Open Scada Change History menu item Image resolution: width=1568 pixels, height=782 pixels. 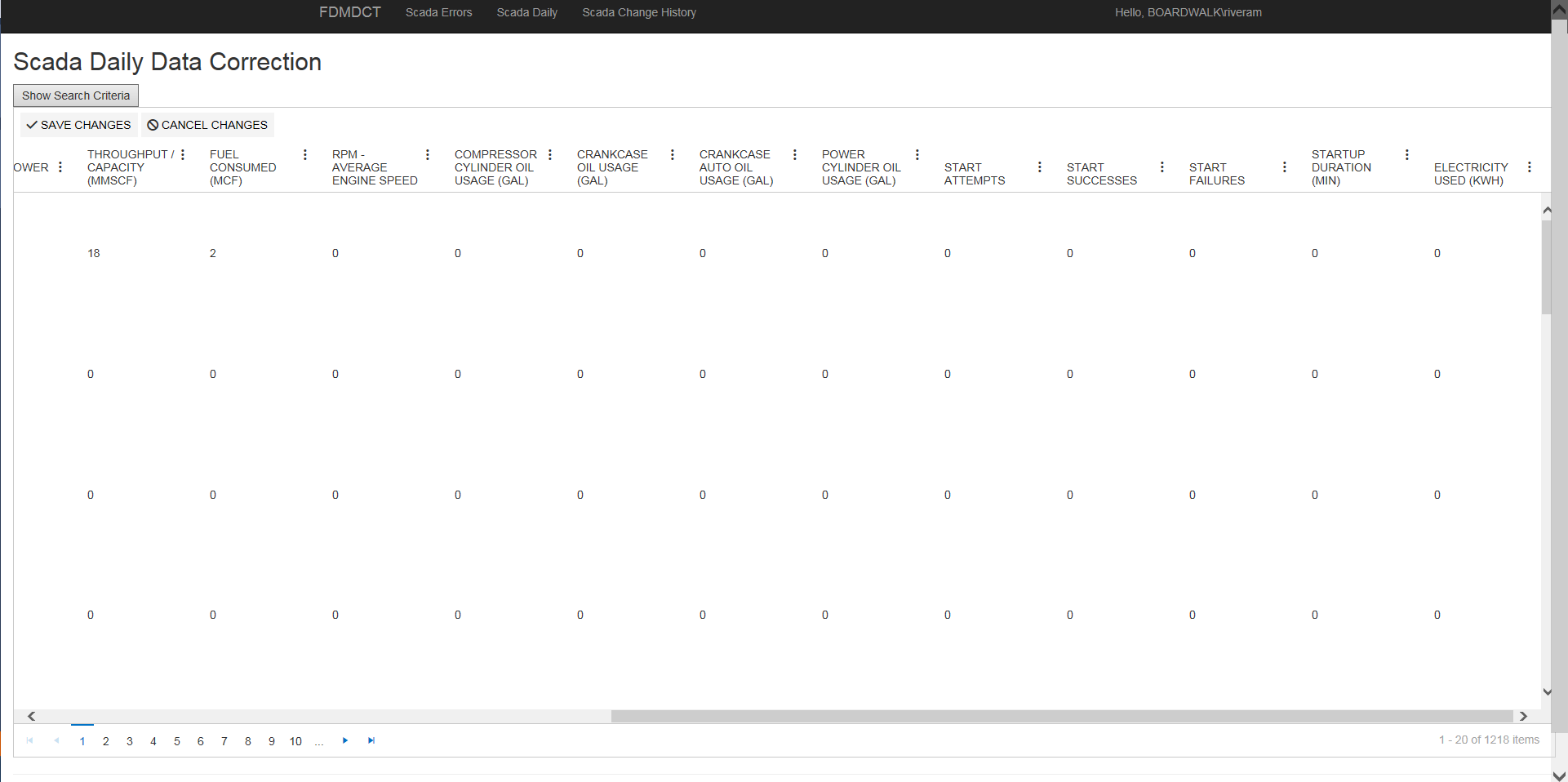[639, 12]
